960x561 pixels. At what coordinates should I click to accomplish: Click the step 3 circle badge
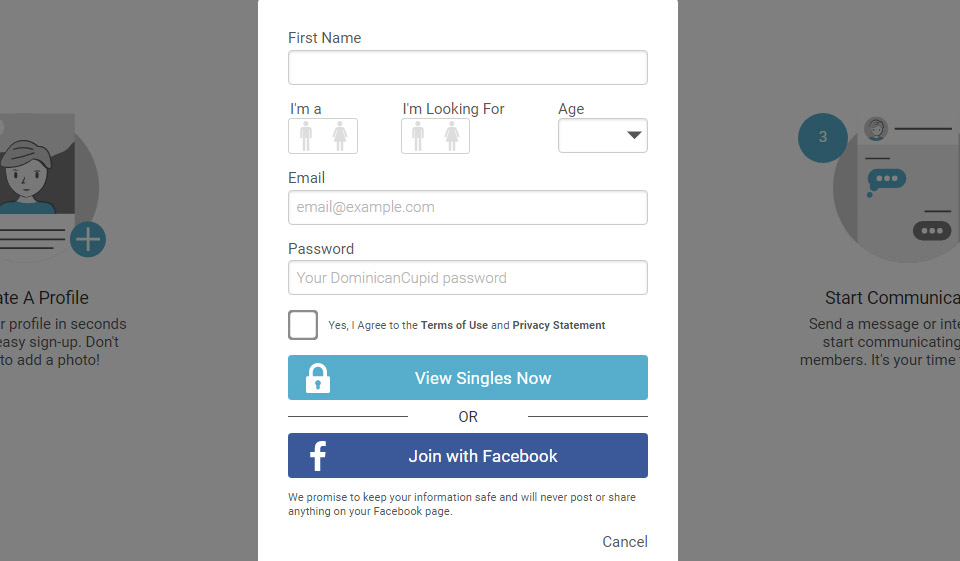(822, 137)
